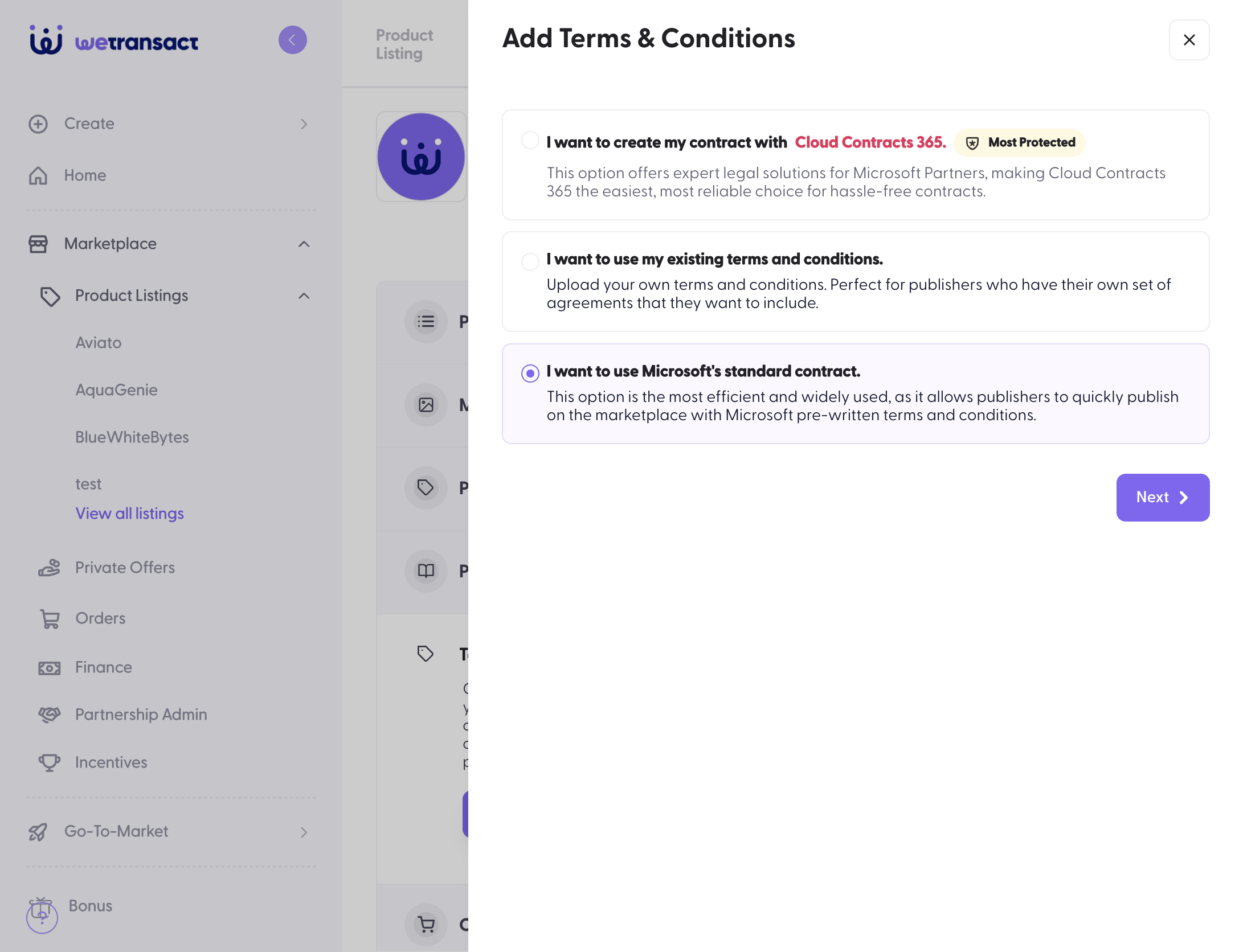Image resolution: width=1243 pixels, height=952 pixels.
Task: Click the Home house icon
Action: [38, 175]
